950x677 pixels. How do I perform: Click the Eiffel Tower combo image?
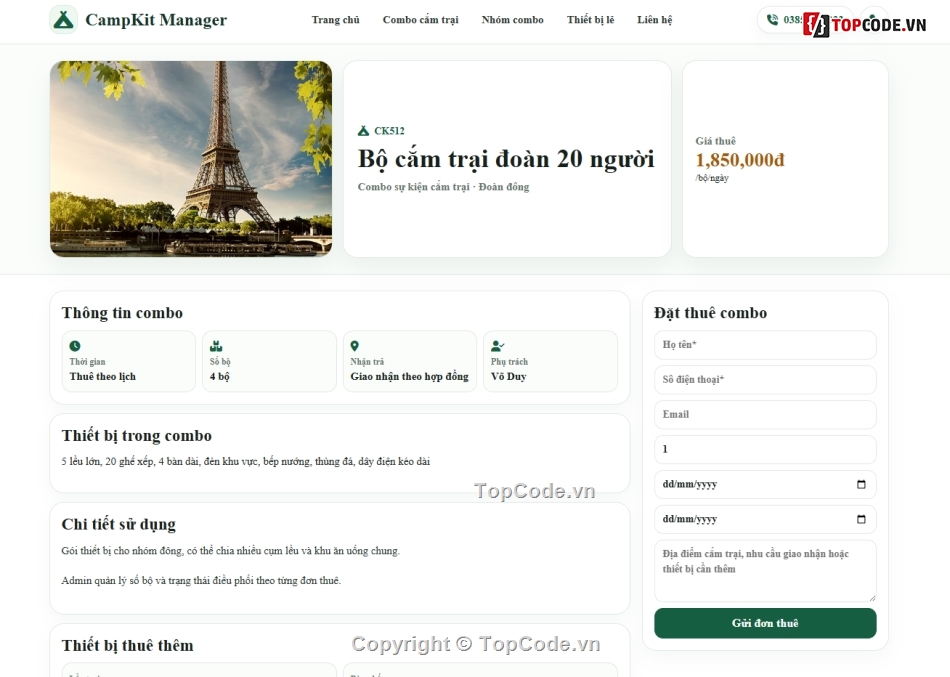point(191,159)
